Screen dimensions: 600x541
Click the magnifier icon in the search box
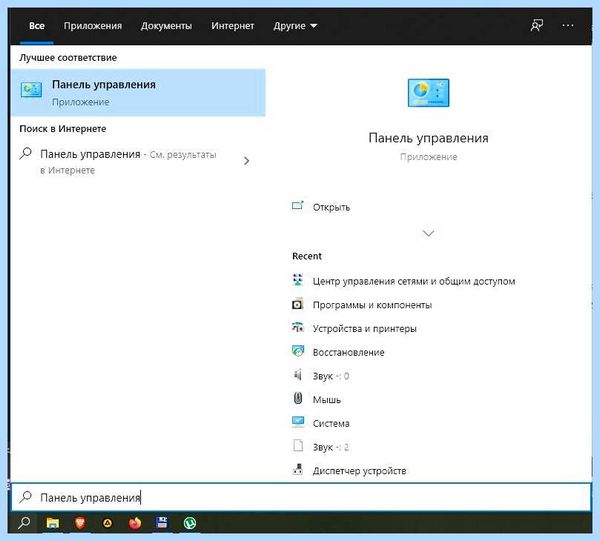(25, 497)
